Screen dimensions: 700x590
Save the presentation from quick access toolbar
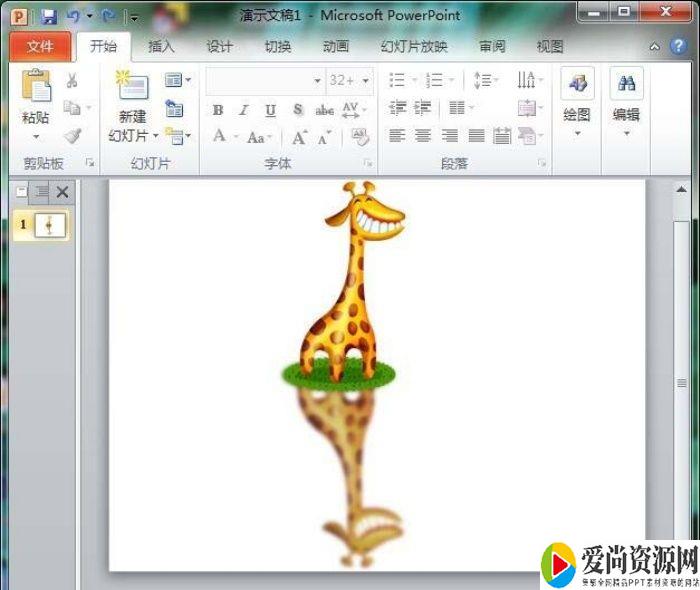tap(48, 16)
